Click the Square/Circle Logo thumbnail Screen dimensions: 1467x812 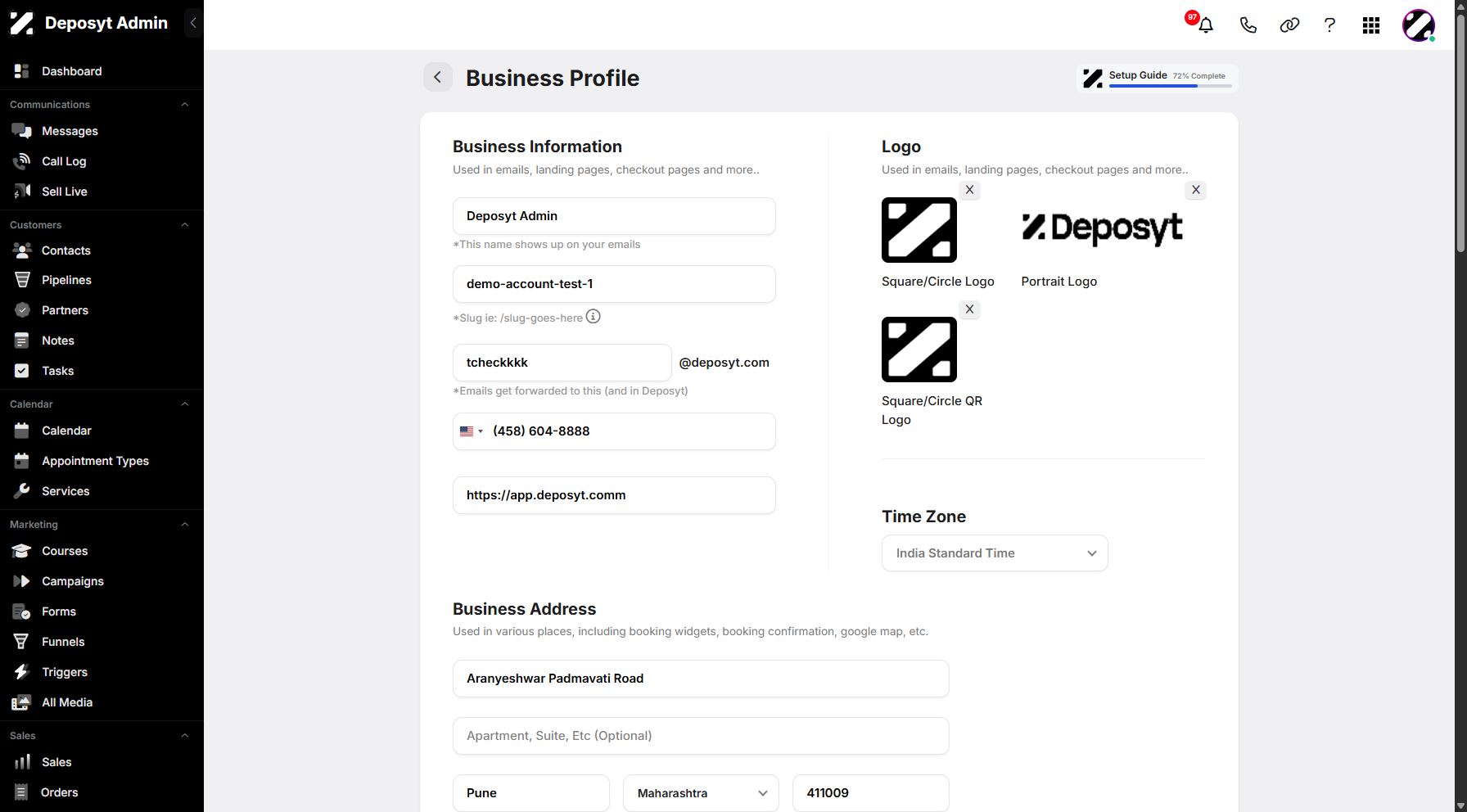pyautogui.click(x=919, y=230)
